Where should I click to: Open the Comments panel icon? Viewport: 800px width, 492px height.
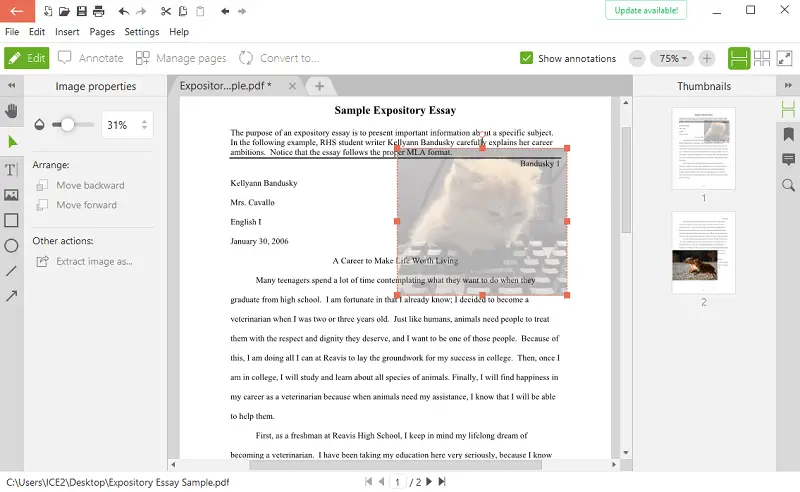(788, 160)
